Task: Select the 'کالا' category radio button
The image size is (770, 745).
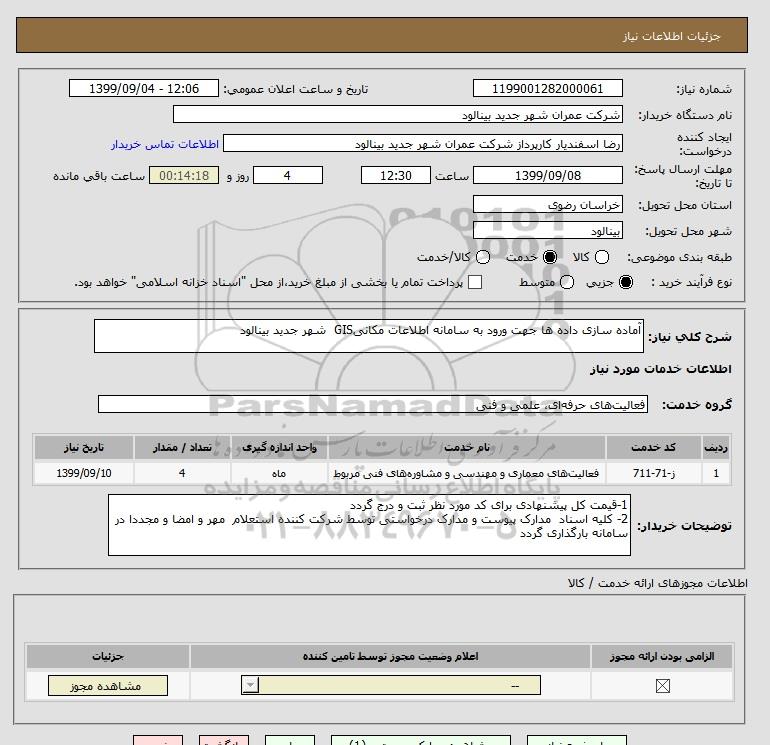Action: pyautogui.click(x=602, y=257)
